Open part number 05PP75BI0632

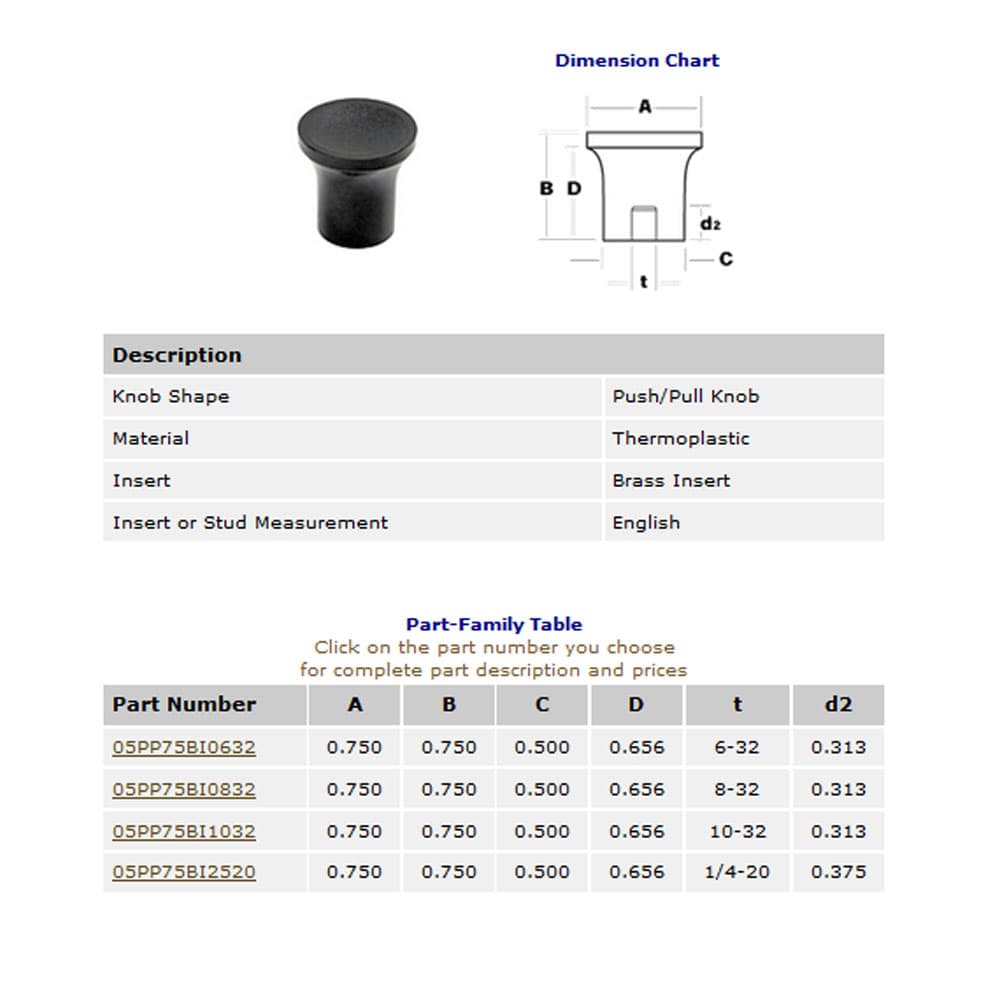184,747
